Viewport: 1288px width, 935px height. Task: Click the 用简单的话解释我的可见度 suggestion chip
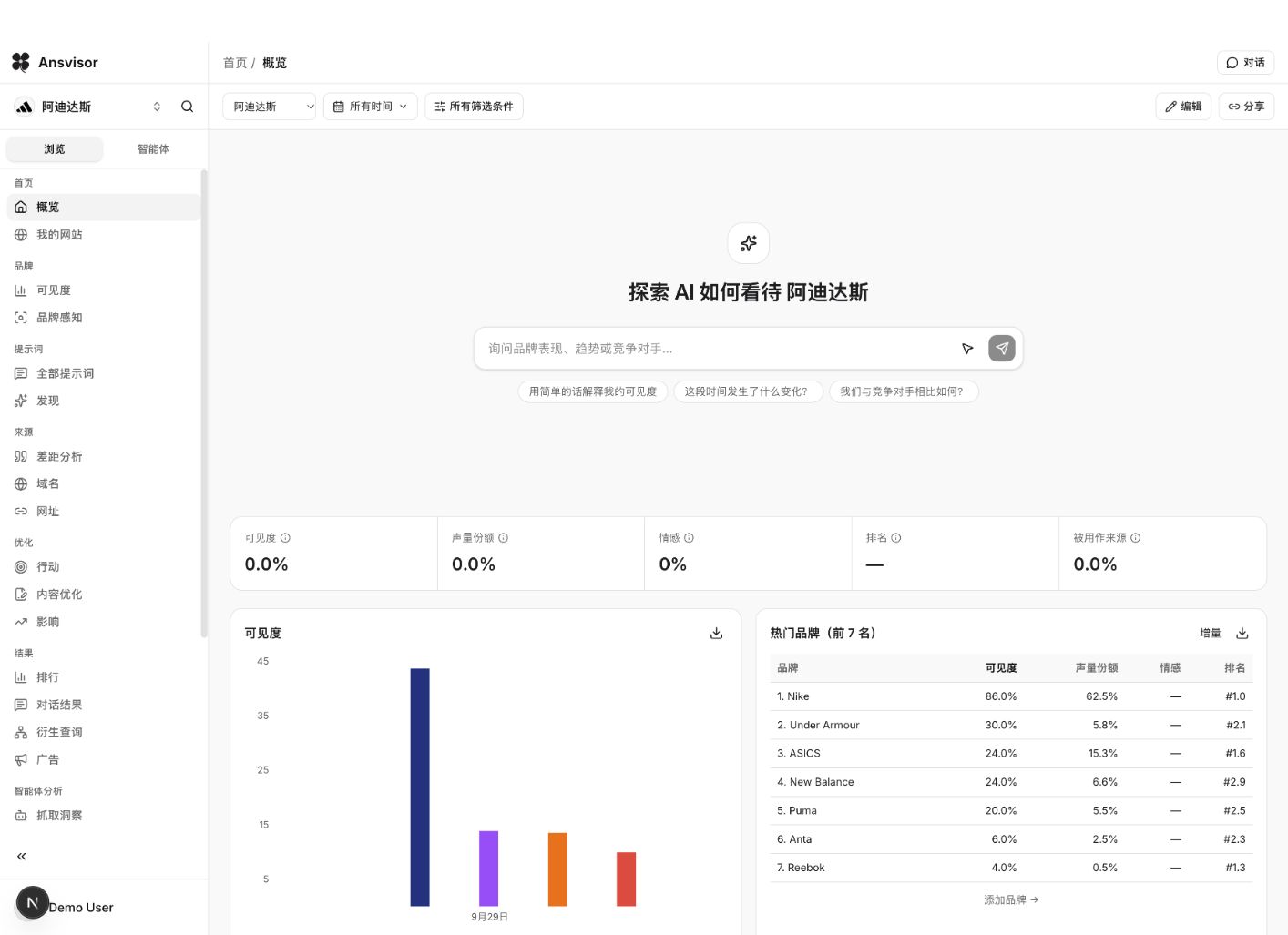593,391
